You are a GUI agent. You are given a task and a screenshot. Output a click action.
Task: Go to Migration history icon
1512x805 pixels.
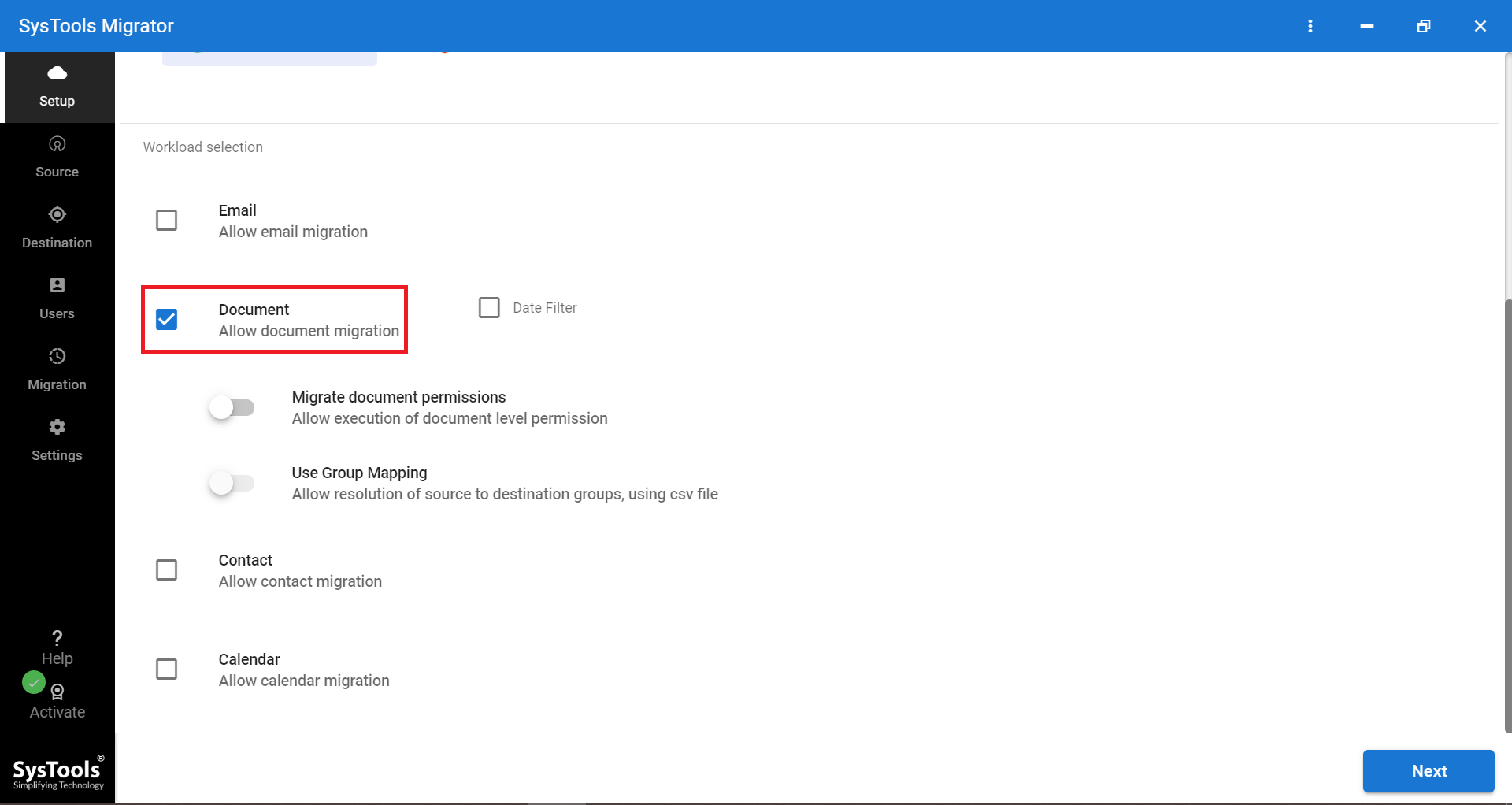click(57, 357)
